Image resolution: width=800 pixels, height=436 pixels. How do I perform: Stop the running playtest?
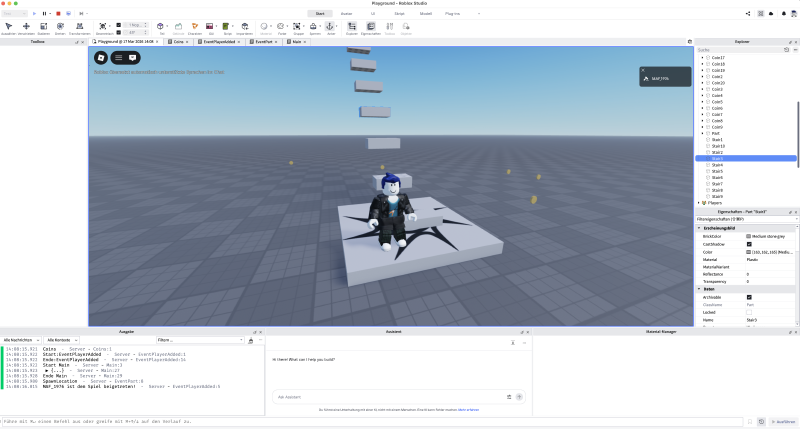click(58, 14)
